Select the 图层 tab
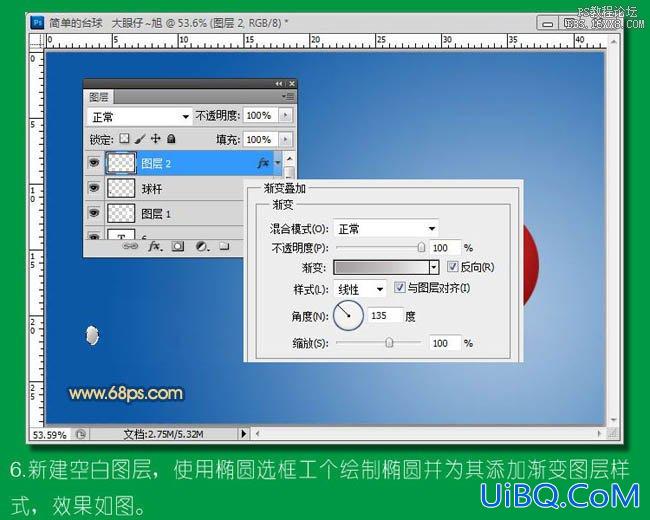This screenshot has width=650, height=520. click(99, 97)
